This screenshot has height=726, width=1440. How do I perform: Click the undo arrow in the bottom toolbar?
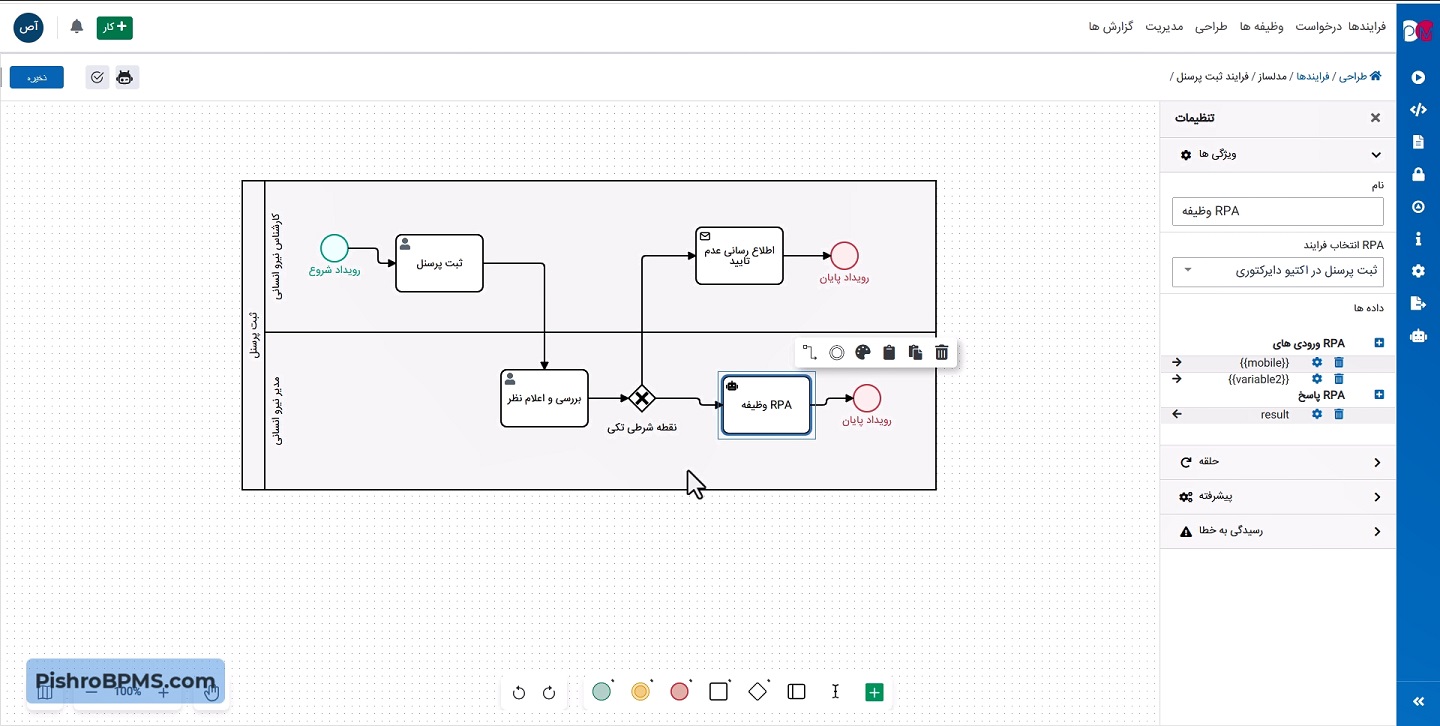click(518, 692)
